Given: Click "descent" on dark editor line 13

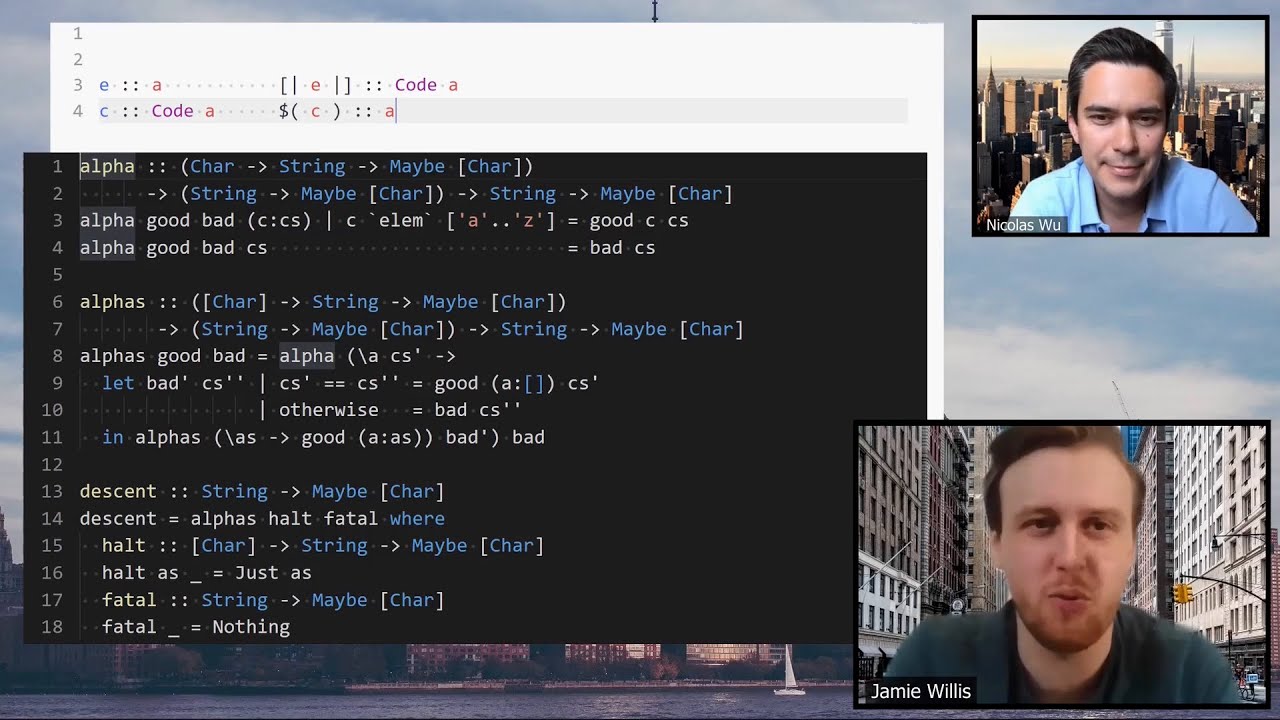Looking at the screenshot, I should click(x=118, y=491).
